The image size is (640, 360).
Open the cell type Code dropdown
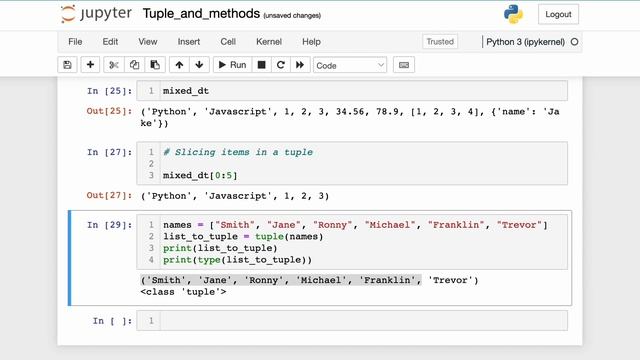click(x=350, y=65)
